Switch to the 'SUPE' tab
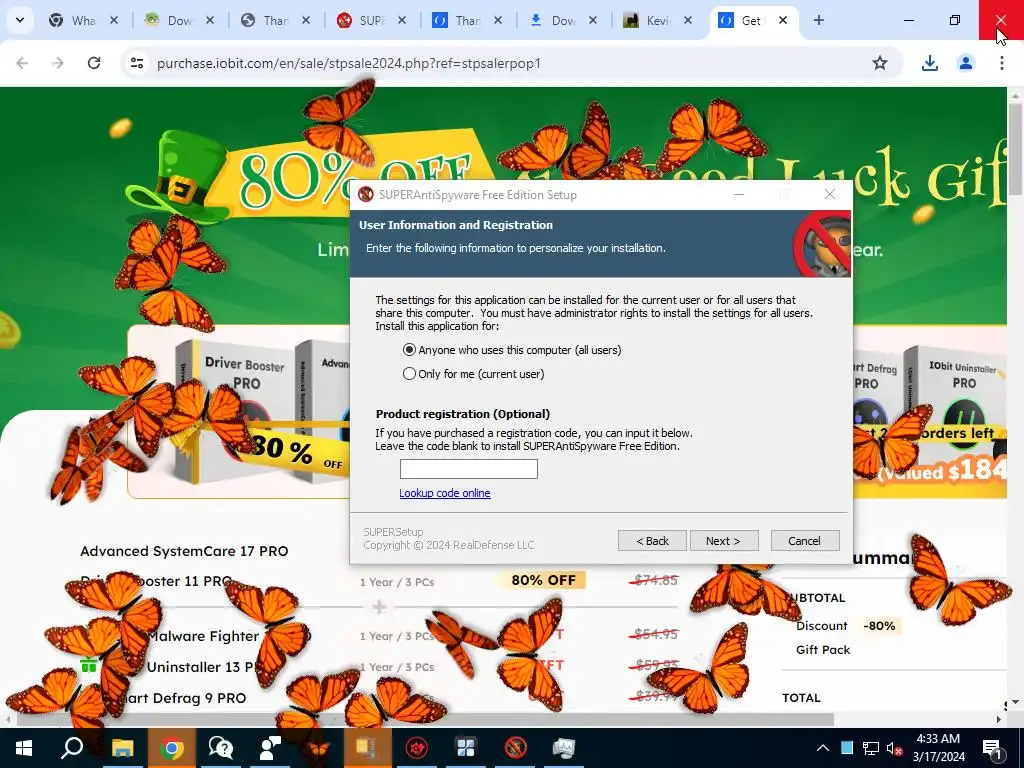Image resolution: width=1024 pixels, height=768 pixels. tap(360, 20)
